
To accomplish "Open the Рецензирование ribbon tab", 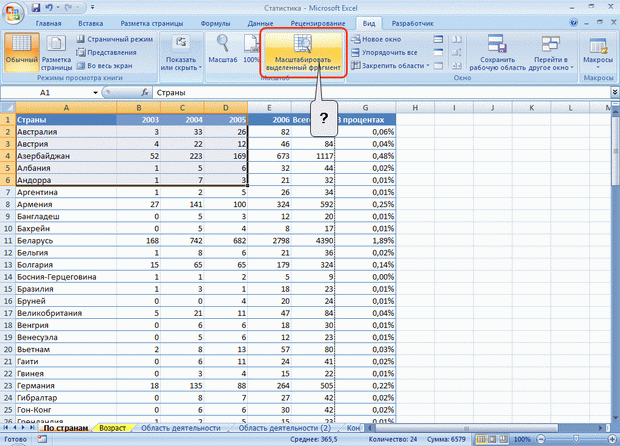I will click(x=318, y=23).
